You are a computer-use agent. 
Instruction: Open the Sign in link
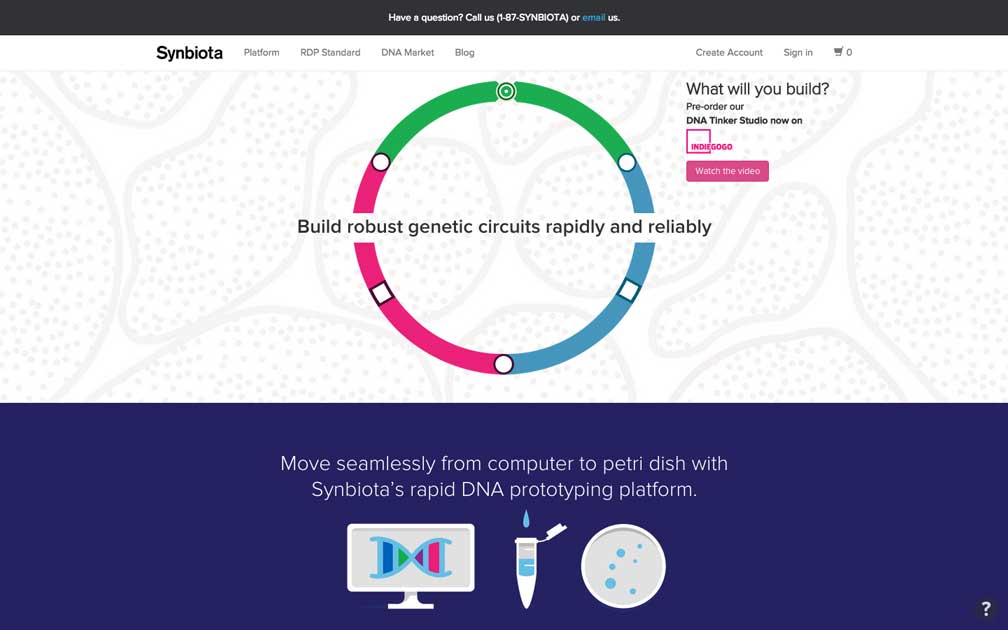coord(798,53)
